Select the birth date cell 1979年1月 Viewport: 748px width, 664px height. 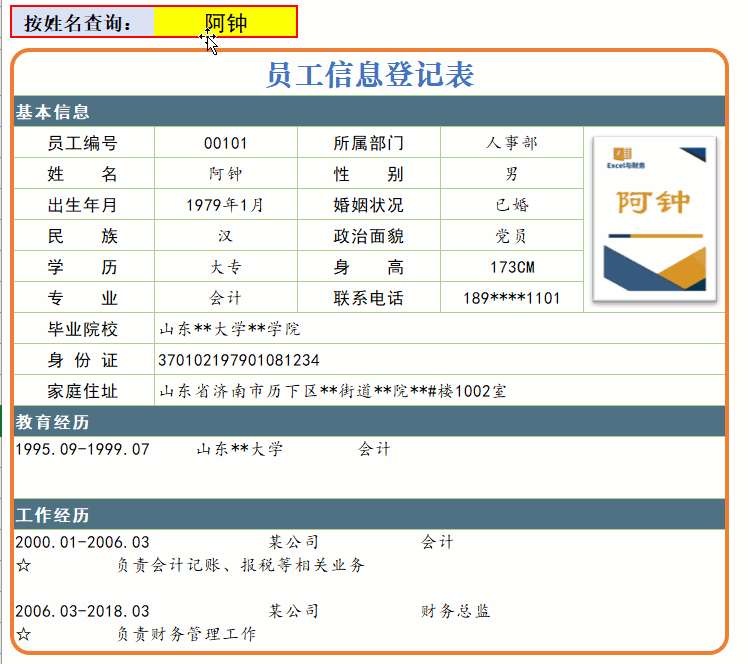pos(226,205)
